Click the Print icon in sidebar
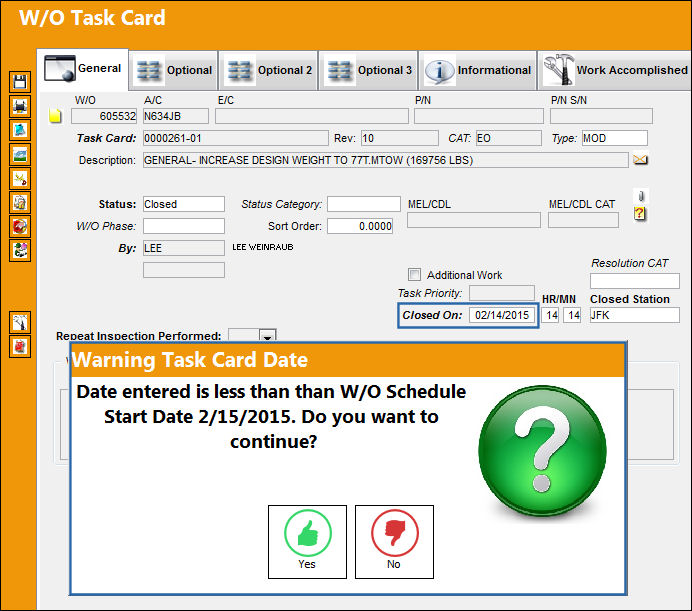Viewport: 692px width, 611px height. click(20, 106)
